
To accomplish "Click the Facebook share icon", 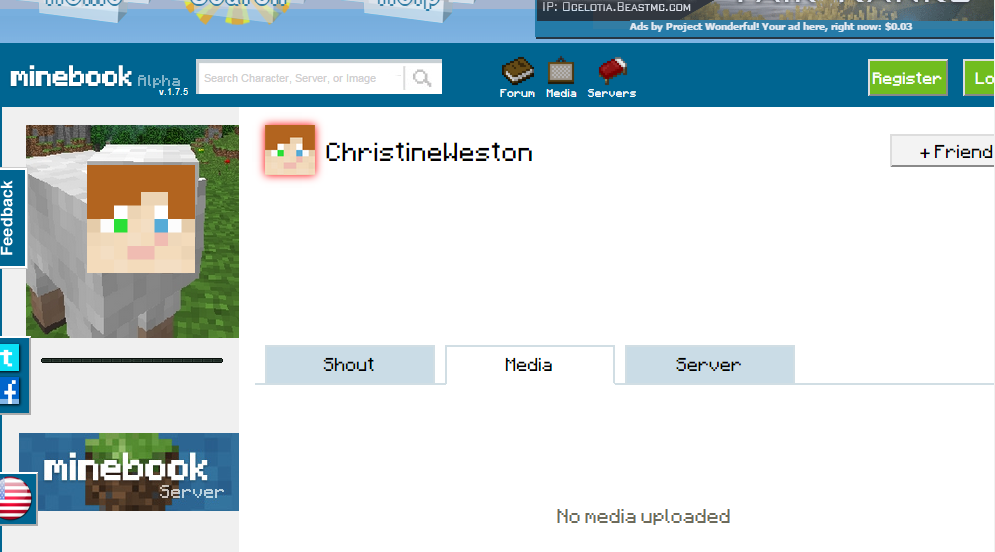I will (10, 392).
